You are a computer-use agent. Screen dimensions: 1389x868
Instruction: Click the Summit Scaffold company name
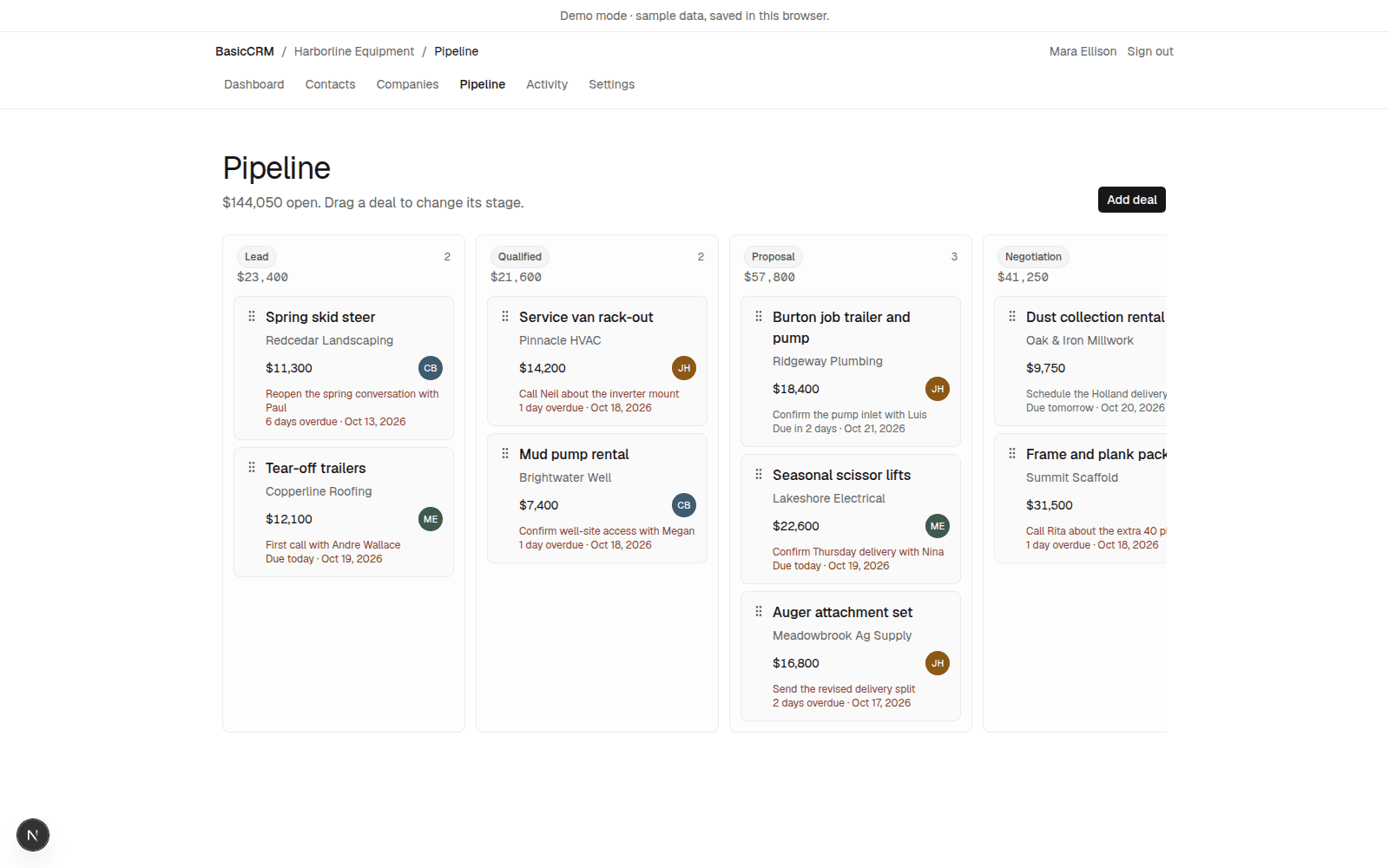1072,477
